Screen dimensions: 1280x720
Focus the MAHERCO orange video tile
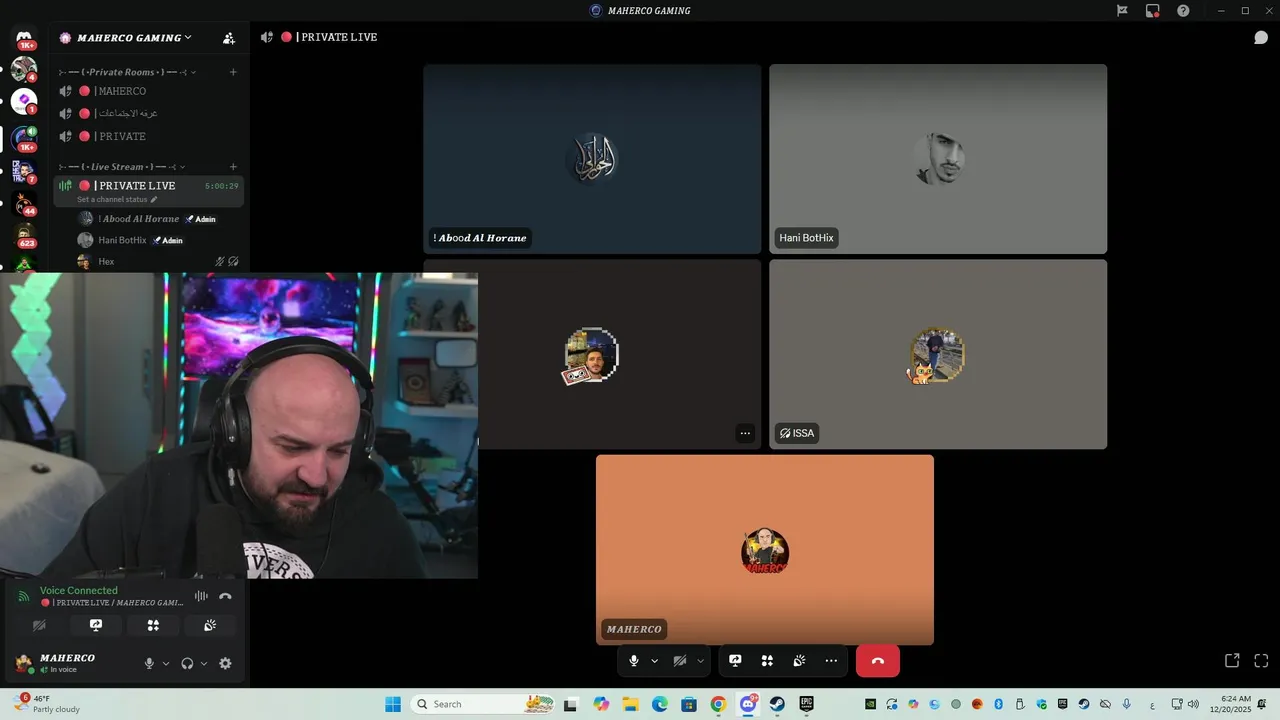[765, 550]
